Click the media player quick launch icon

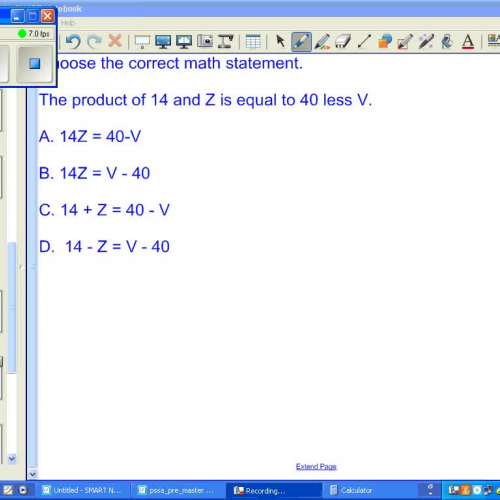point(23,490)
